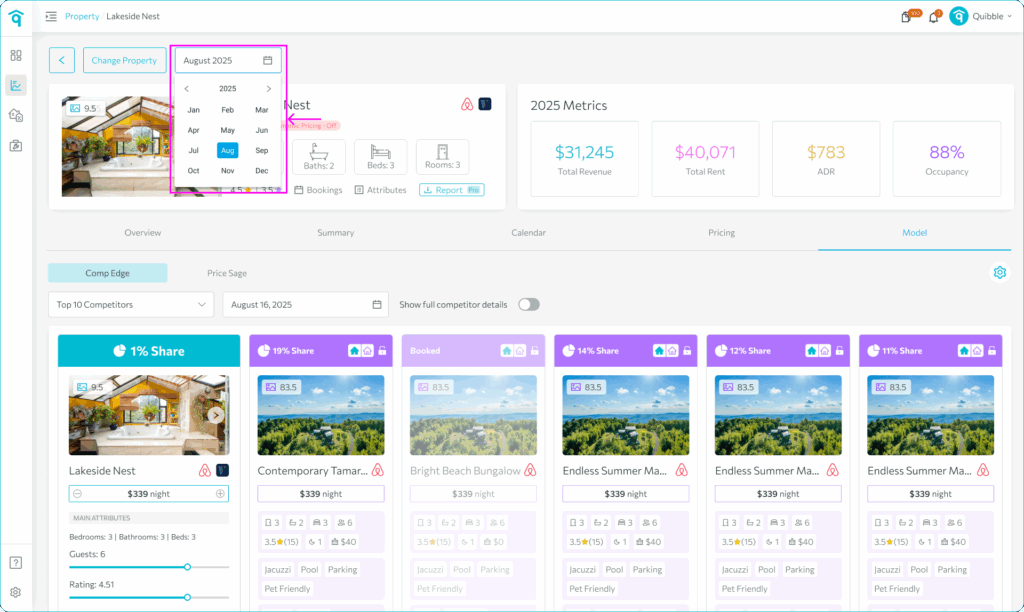
Task: Select the filled home icon on 19% Share card
Action: [354, 351]
